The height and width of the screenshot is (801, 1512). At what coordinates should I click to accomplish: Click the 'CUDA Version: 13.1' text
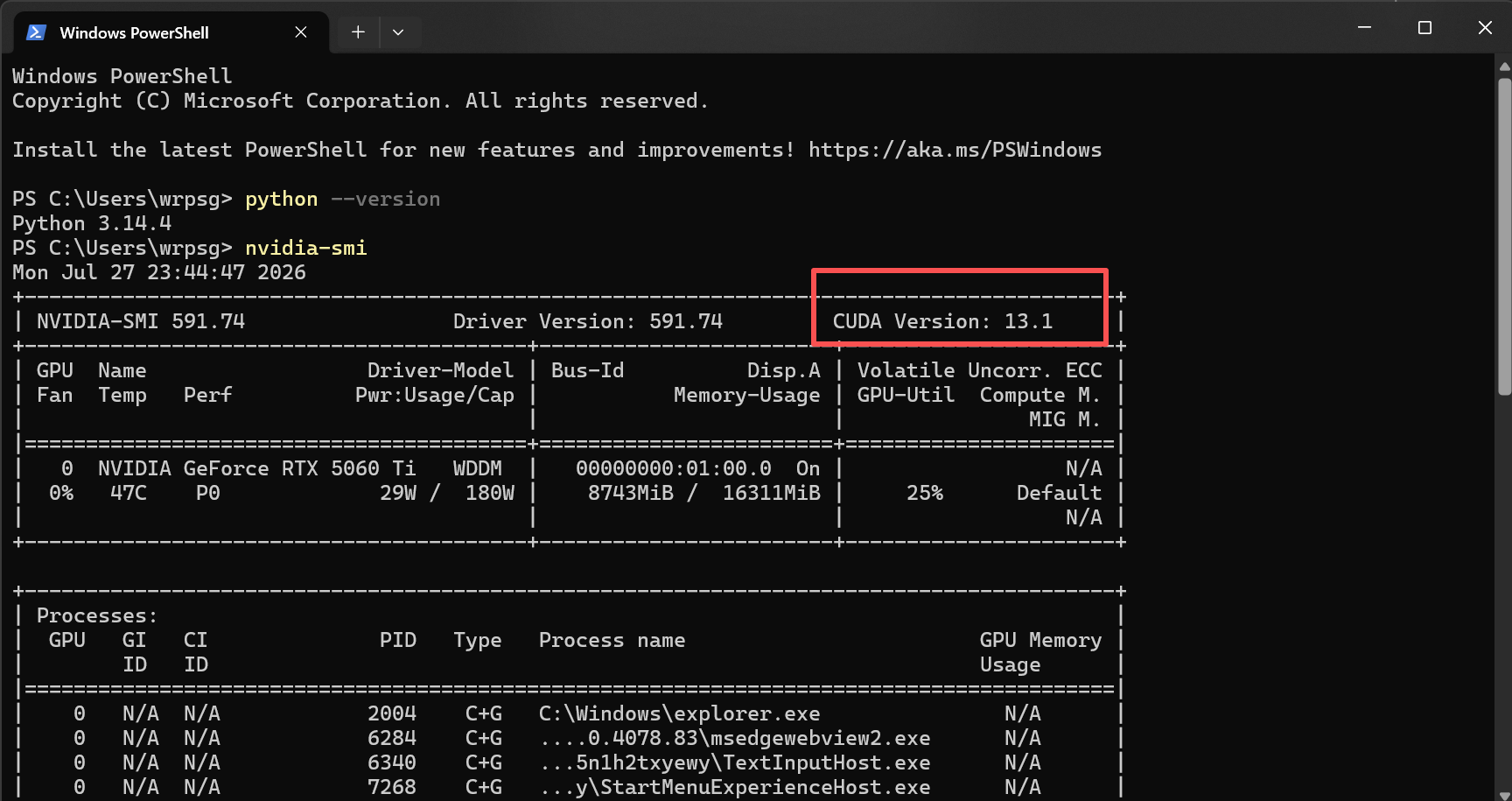[x=942, y=321]
